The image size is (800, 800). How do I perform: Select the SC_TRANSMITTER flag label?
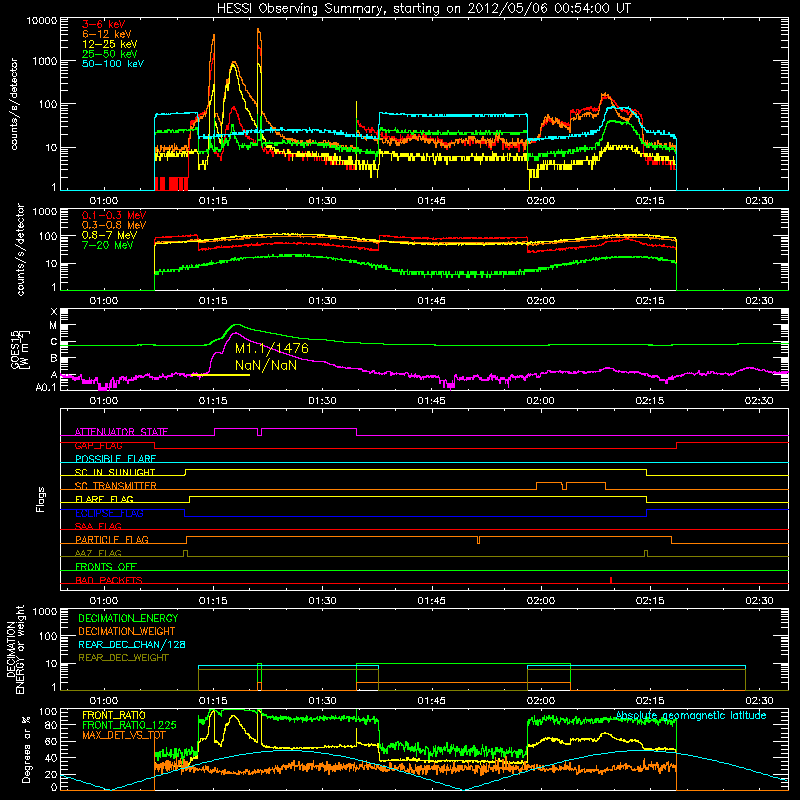pos(115,486)
